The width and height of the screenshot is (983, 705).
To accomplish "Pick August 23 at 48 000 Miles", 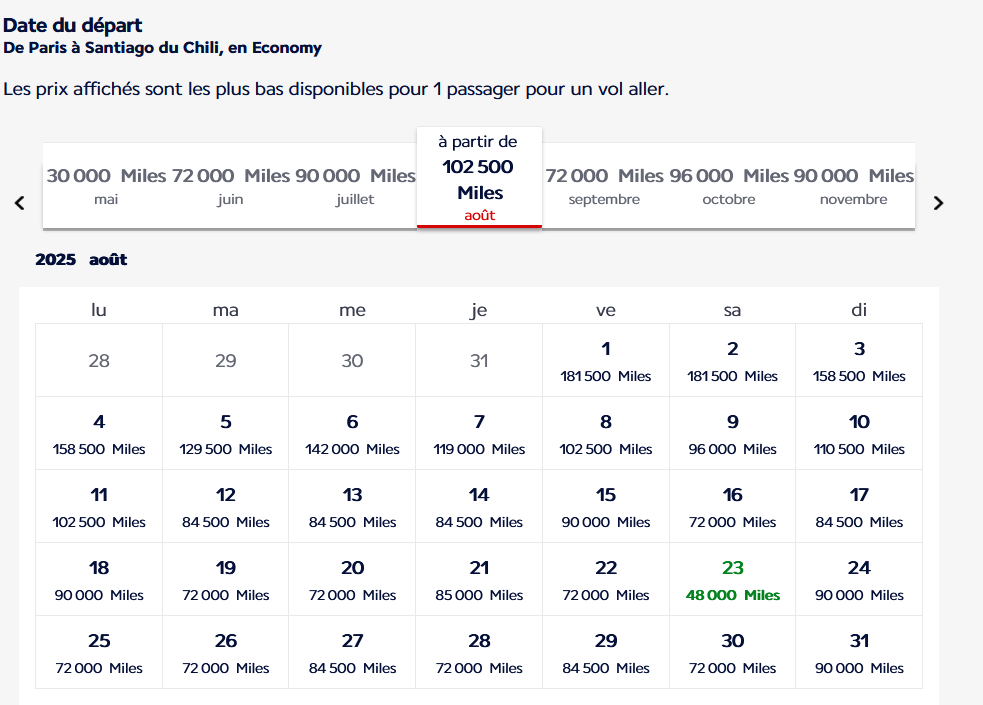I will point(732,580).
